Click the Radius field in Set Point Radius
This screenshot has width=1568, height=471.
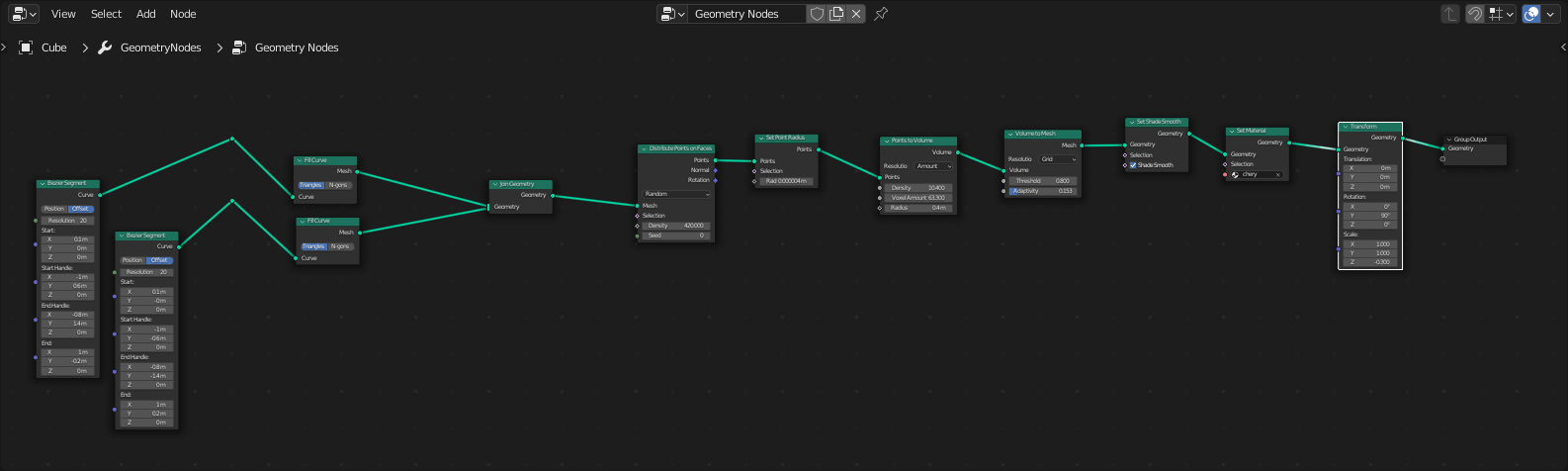click(787, 181)
